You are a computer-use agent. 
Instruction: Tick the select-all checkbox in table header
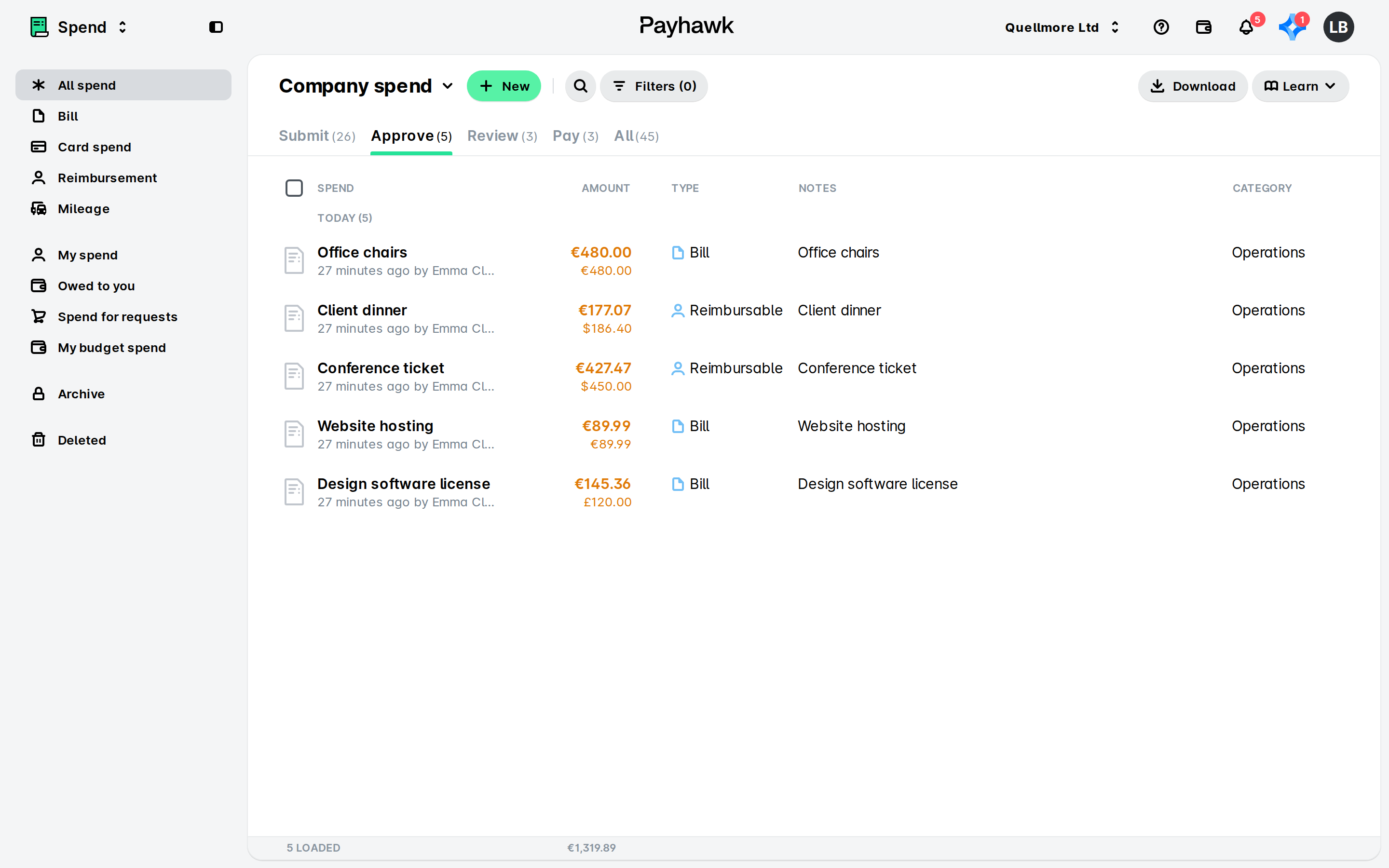(x=294, y=188)
